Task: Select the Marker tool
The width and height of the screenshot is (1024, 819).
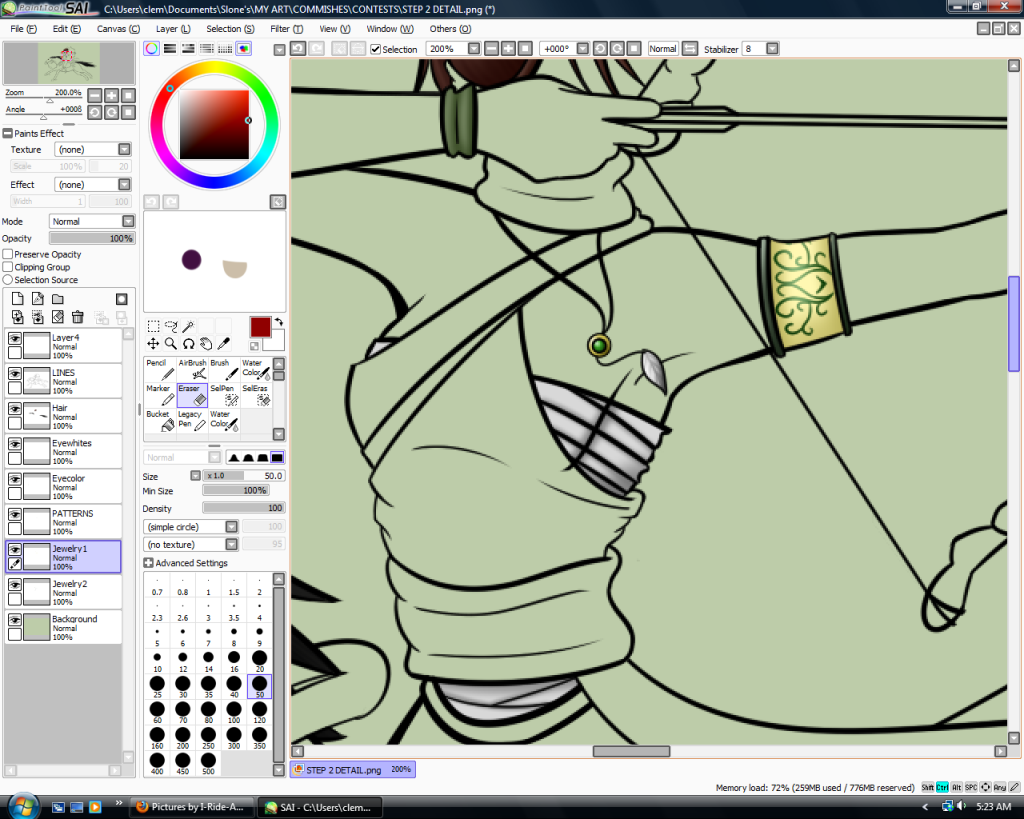Action: [160, 394]
